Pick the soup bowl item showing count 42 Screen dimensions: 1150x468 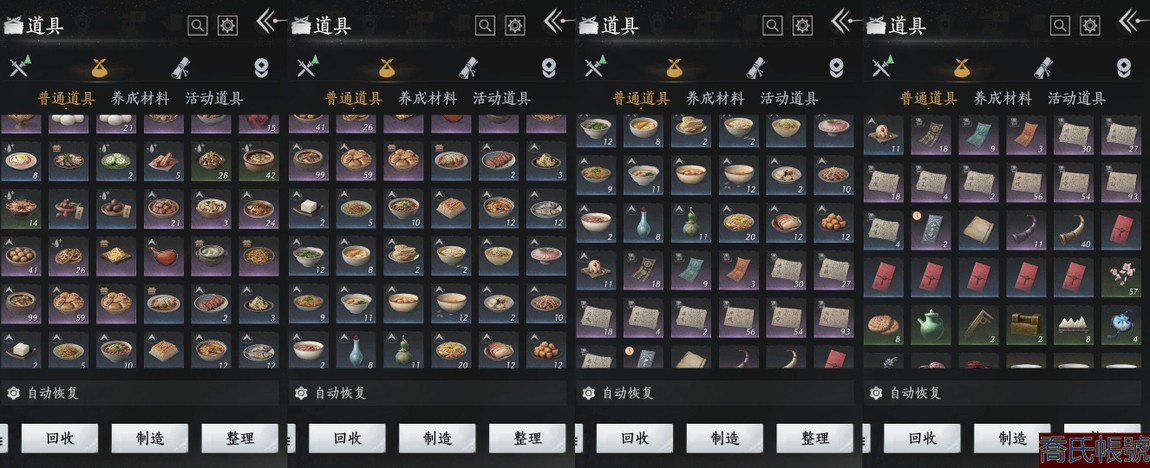[259, 160]
